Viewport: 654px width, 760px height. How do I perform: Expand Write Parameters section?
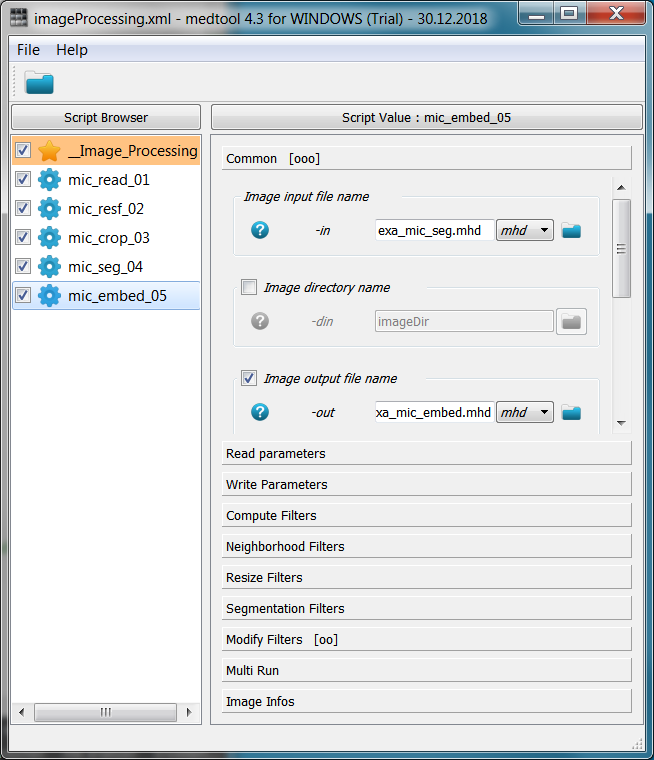427,484
